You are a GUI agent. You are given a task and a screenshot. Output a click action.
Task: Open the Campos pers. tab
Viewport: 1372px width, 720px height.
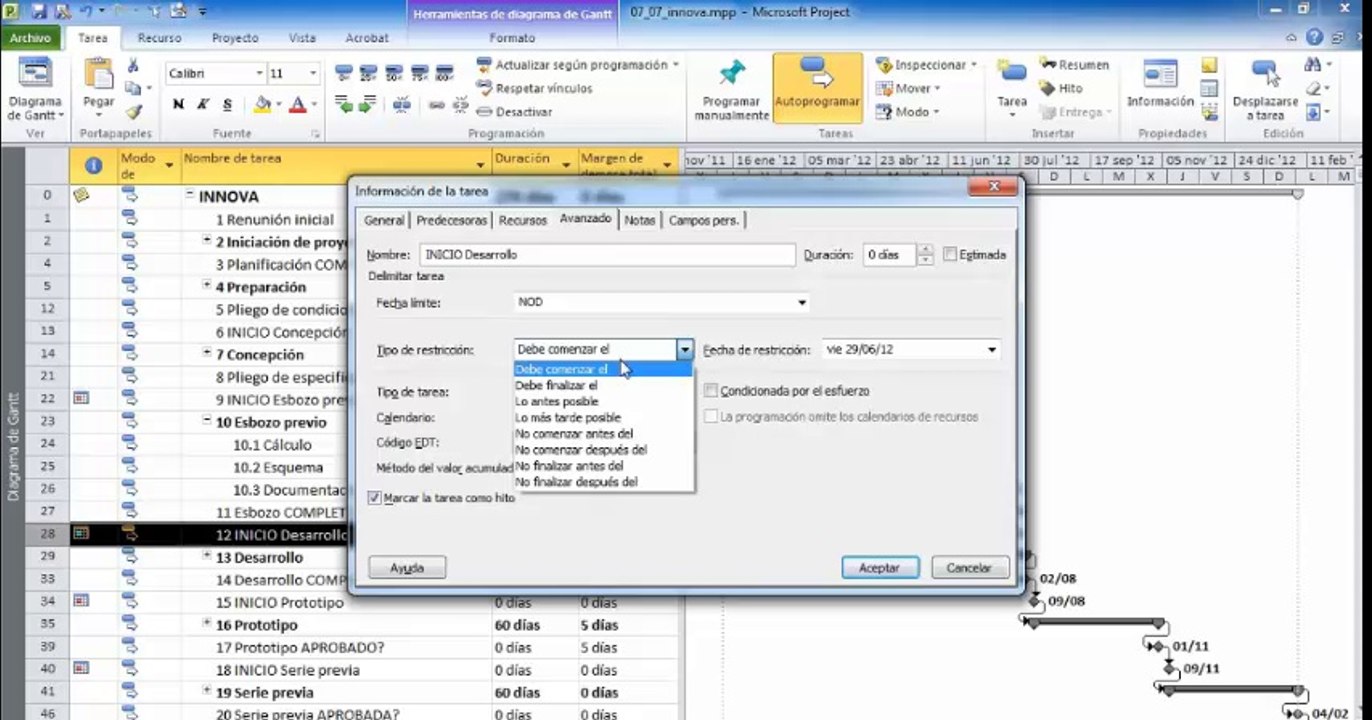click(x=704, y=220)
